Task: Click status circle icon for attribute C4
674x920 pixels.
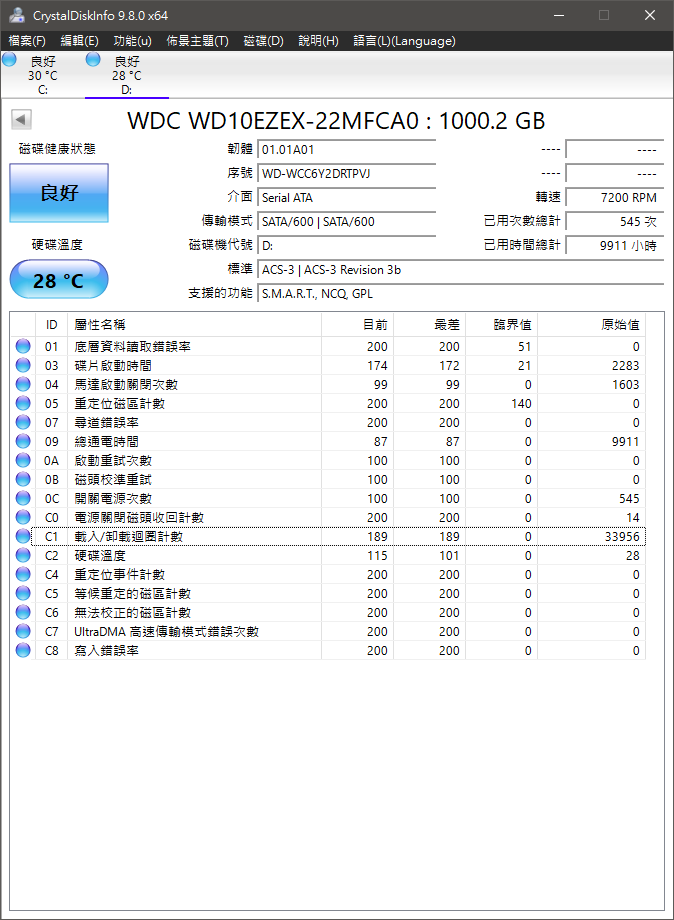Action: 23,574
